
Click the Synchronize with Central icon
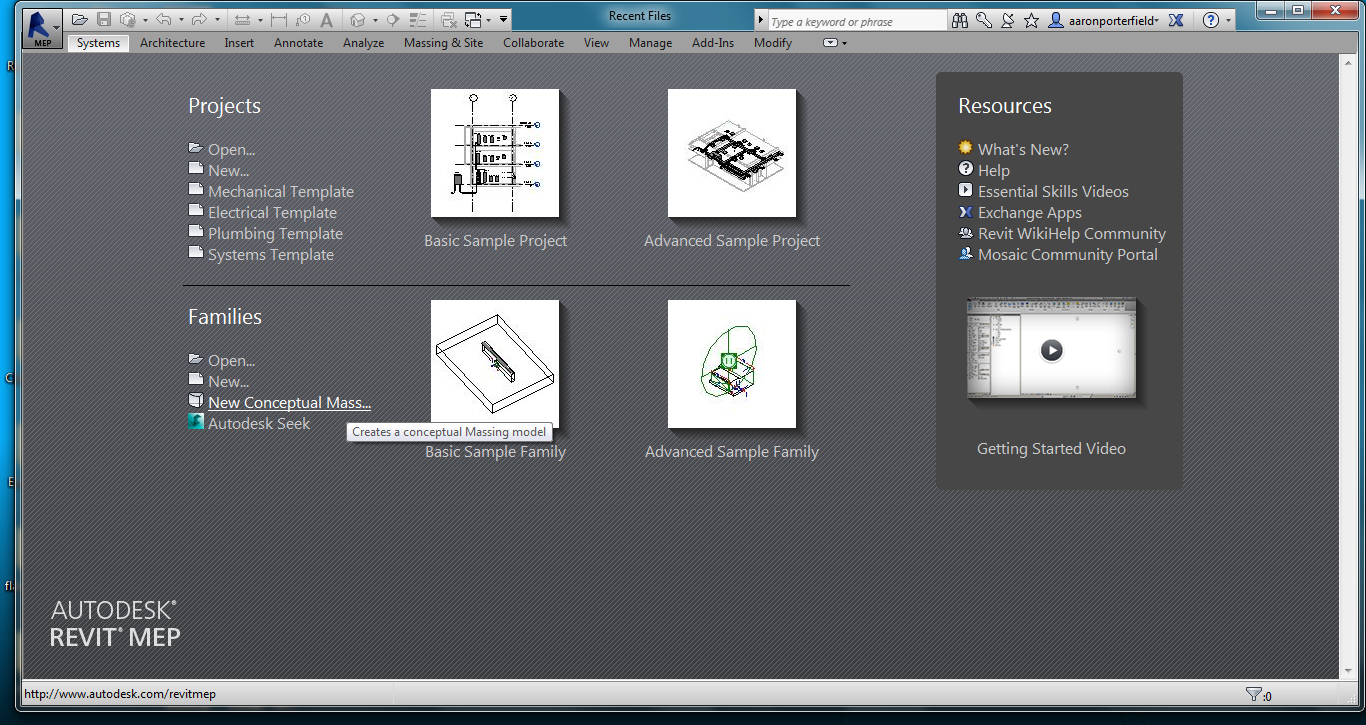(x=127, y=20)
